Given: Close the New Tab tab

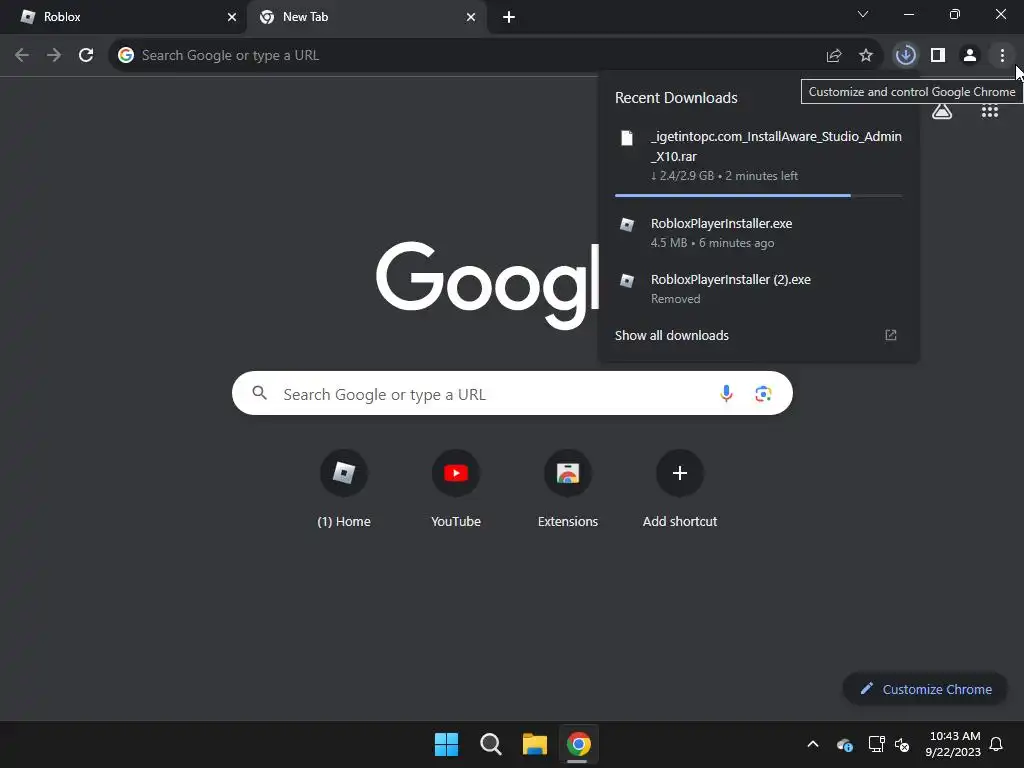Looking at the screenshot, I should [471, 17].
